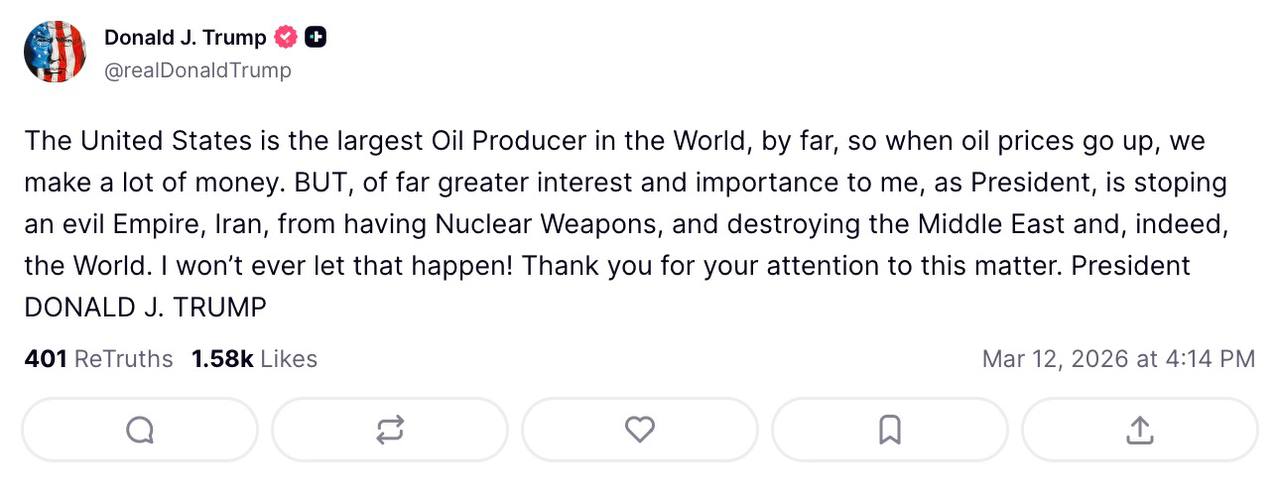1280x500 pixels.
Task: Click the Mar 12, 2026 timestamp
Action: (1118, 359)
